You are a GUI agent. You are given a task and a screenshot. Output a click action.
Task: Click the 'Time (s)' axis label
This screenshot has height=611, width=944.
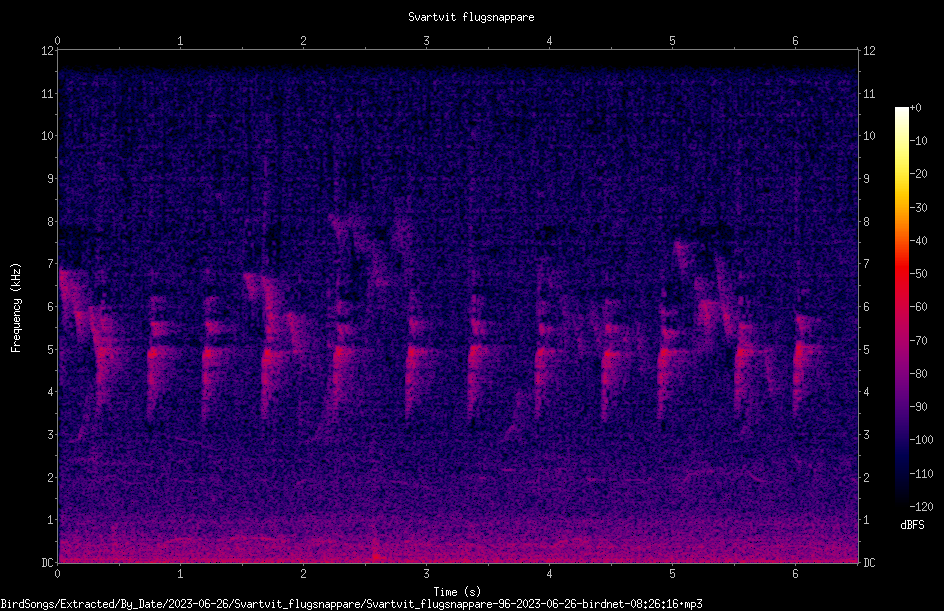coord(457,592)
